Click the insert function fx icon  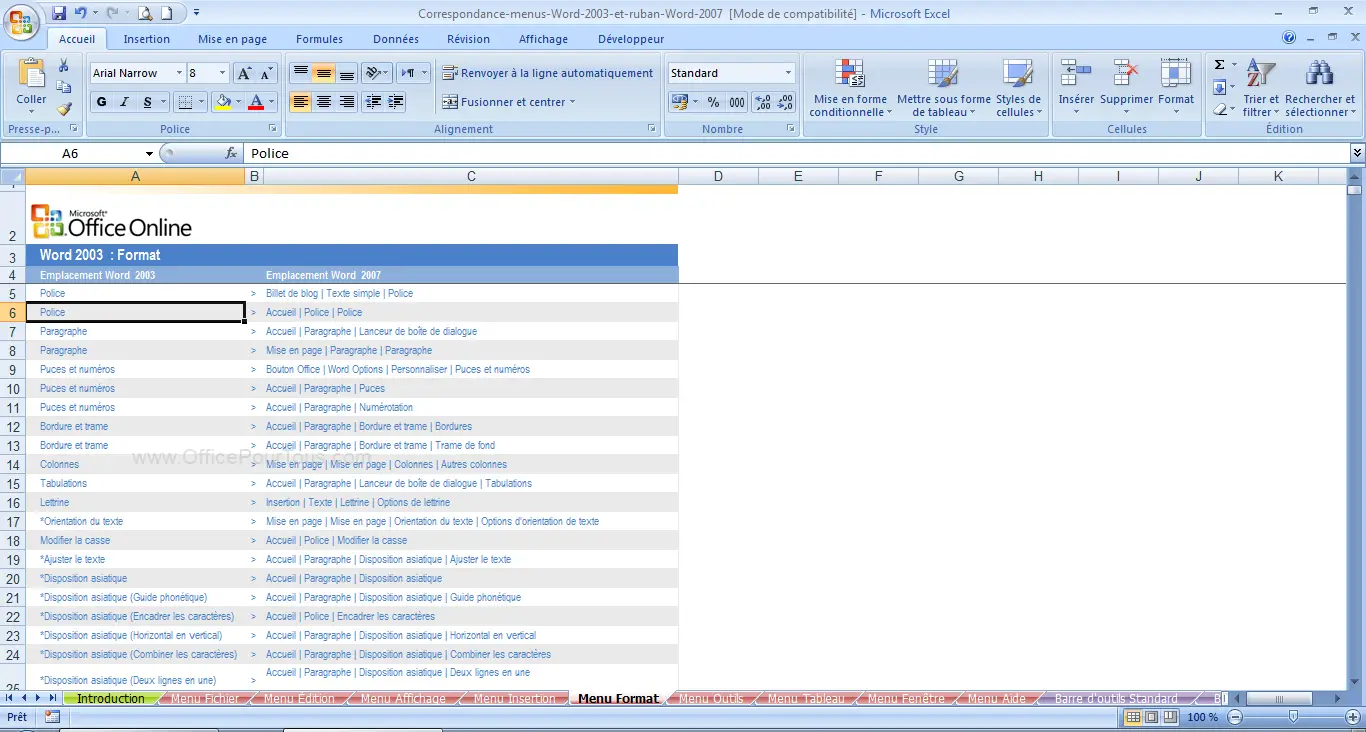[x=231, y=153]
